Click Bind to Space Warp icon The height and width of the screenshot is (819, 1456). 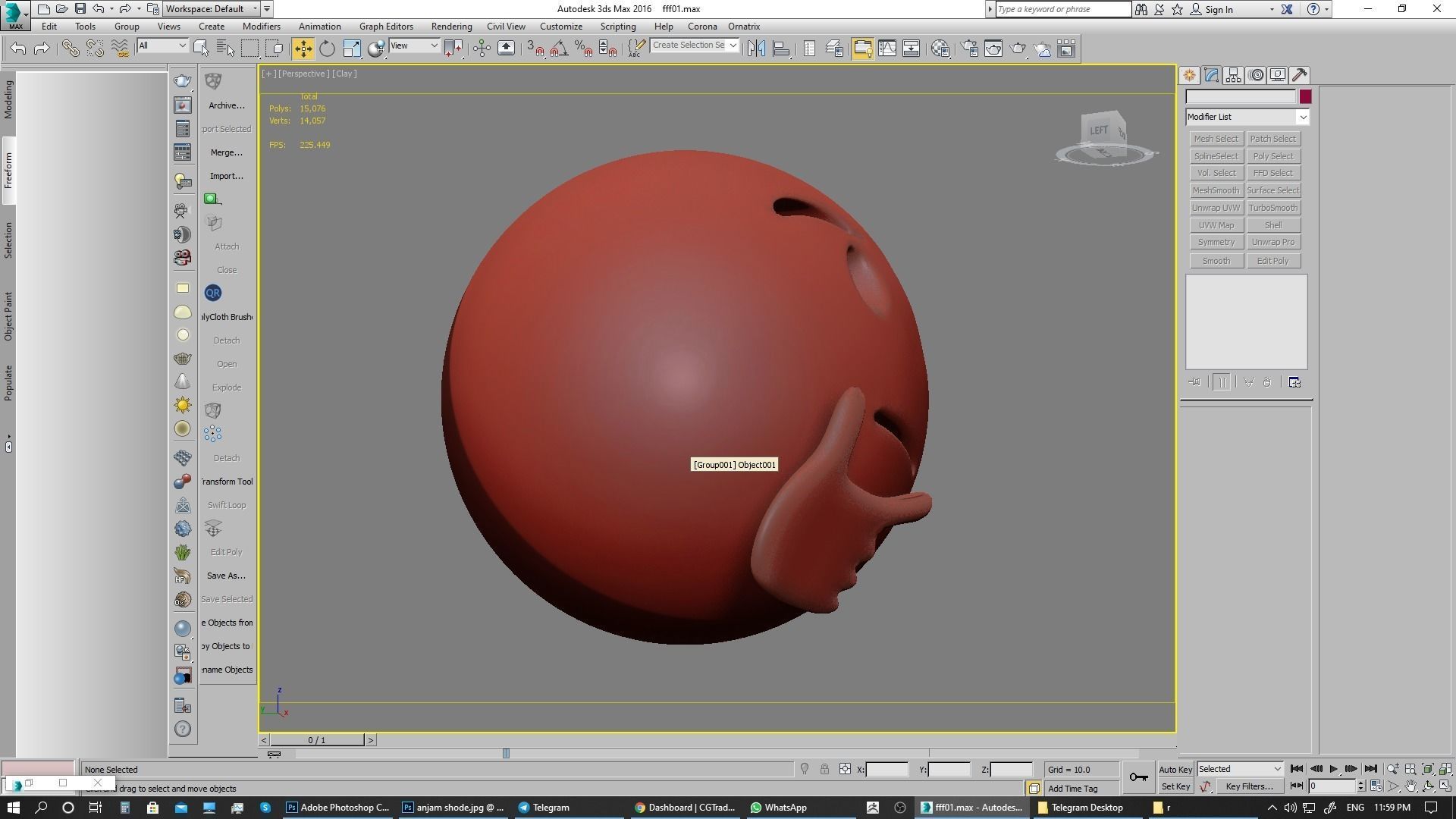(120, 49)
